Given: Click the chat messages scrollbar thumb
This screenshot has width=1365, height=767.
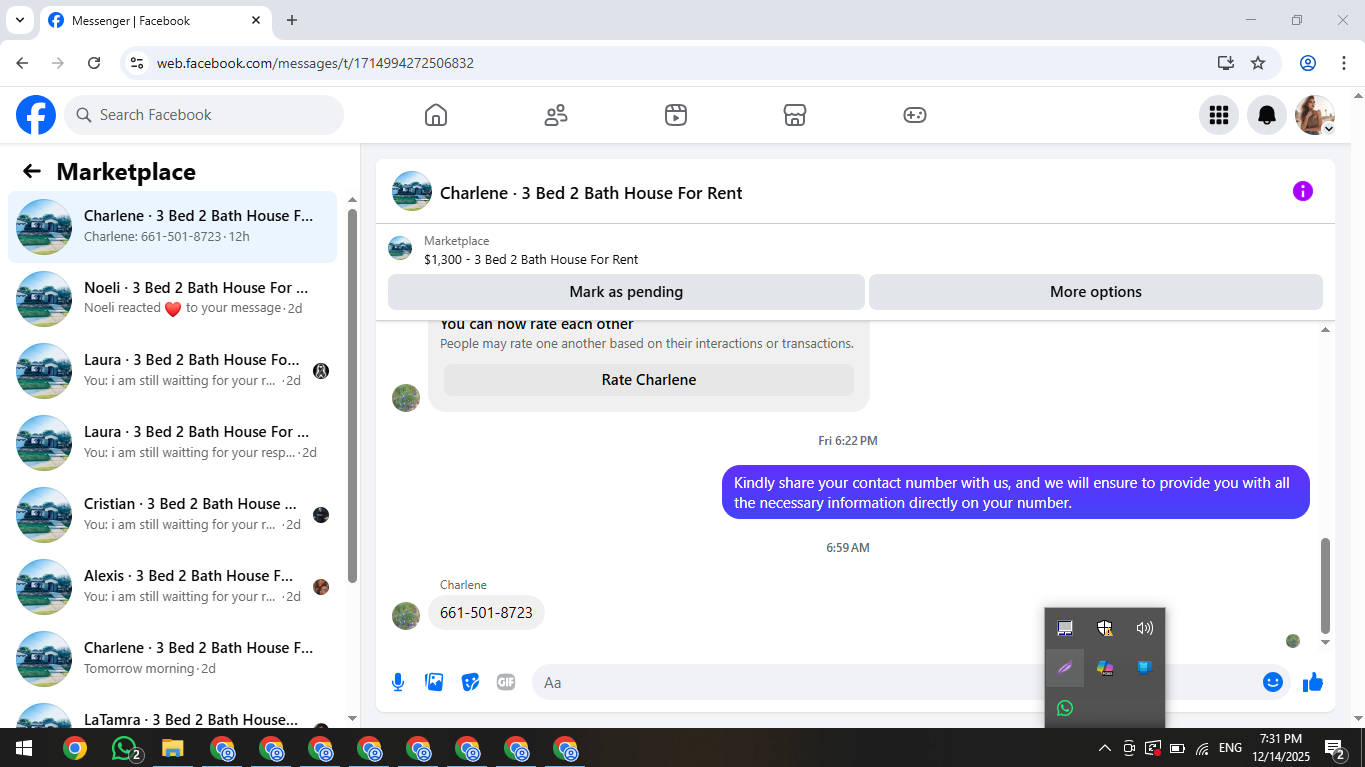Looking at the screenshot, I should click(1326, 586).
